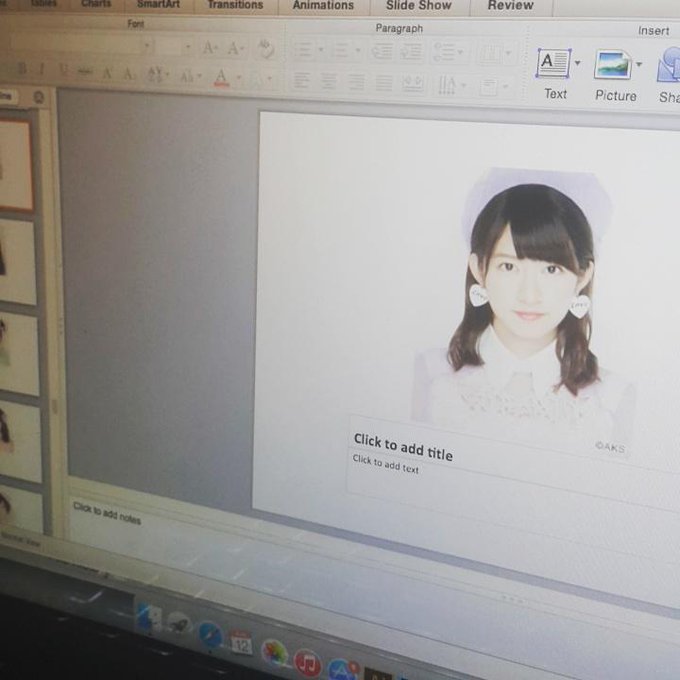Open Finder in the Dock
680x680 pixels.
click(x=150, y=618)
